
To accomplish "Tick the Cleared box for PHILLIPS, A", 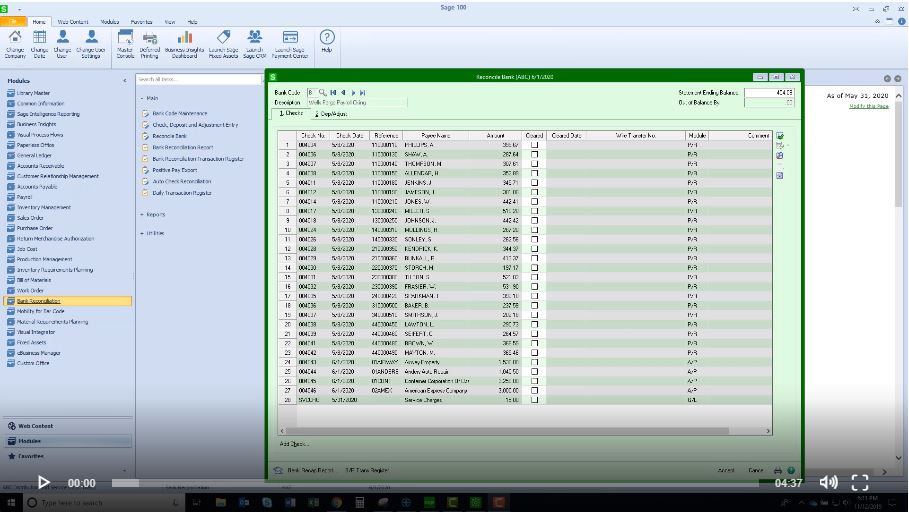I will [x=534, y=145].
